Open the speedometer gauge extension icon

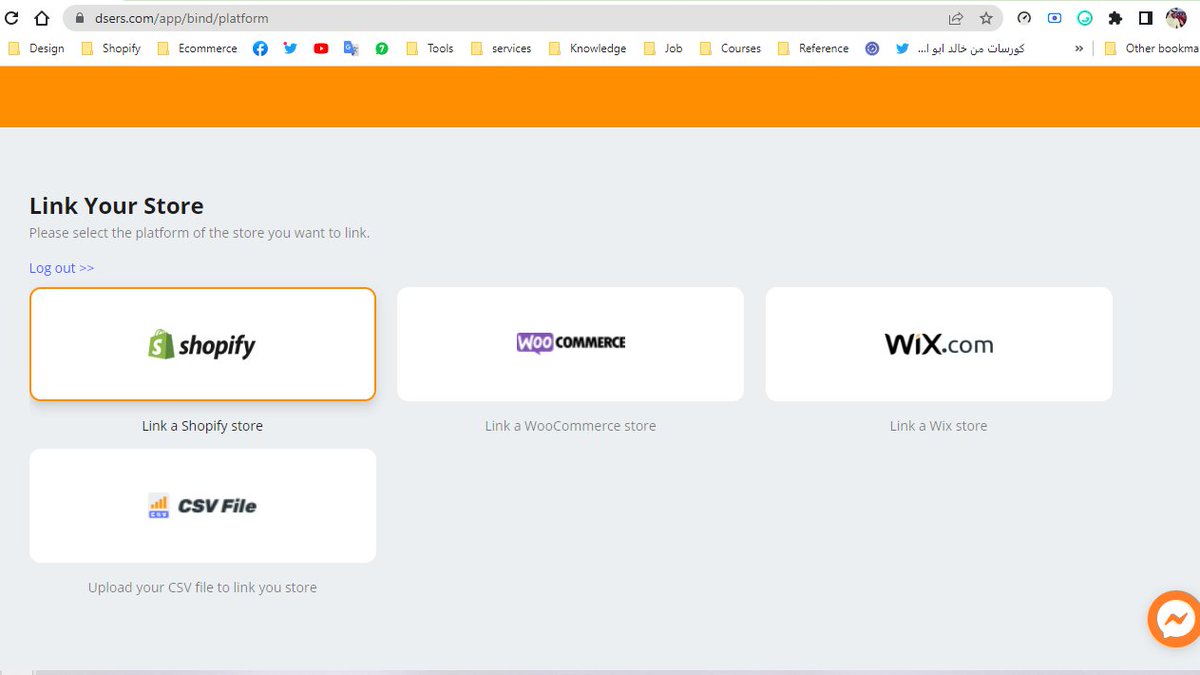pyautogui.click(x=1024, y=18)
